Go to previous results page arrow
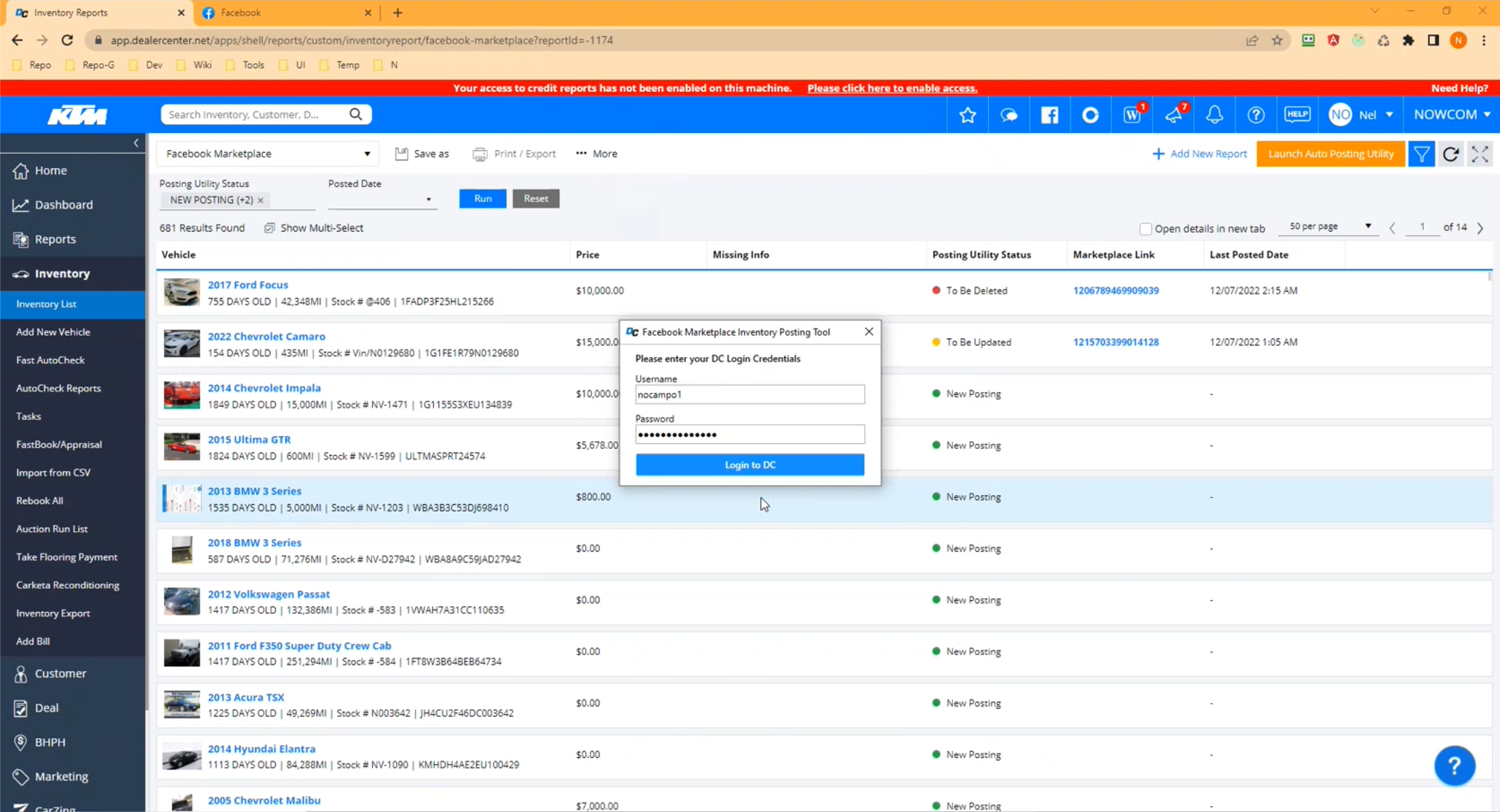The width and height of the screenshot is (1500, 812). pos(1392,228)
